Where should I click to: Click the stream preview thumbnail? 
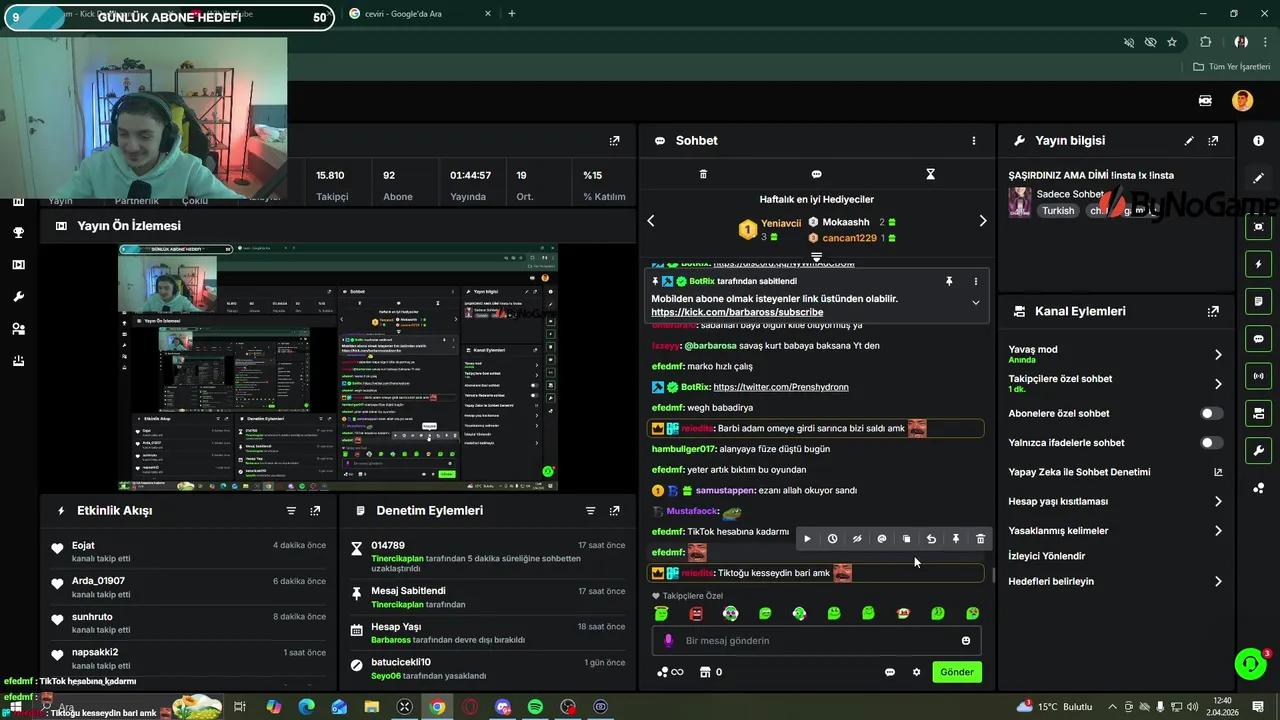338,367
